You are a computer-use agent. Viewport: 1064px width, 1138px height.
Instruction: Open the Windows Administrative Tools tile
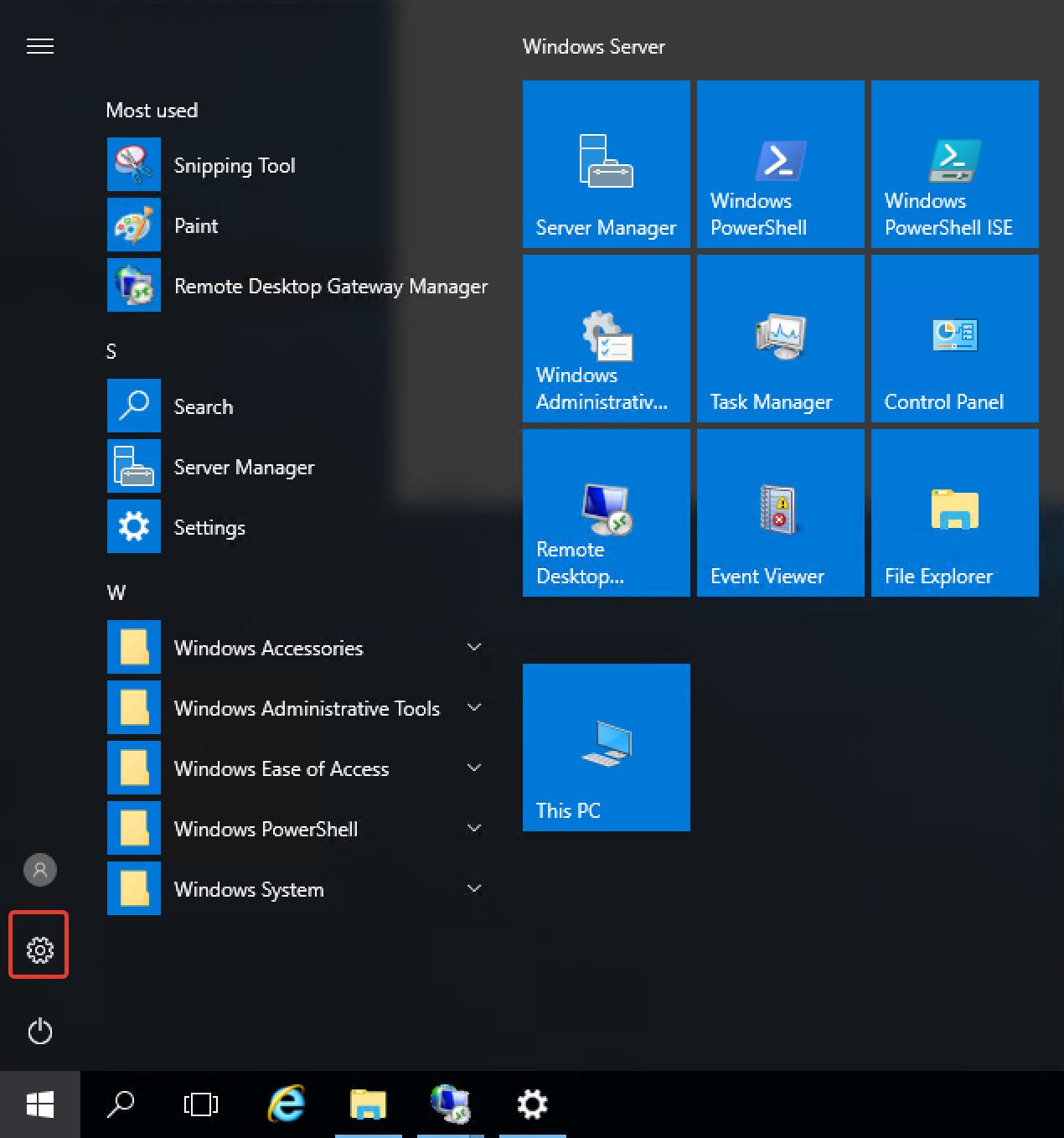point(606,339)
